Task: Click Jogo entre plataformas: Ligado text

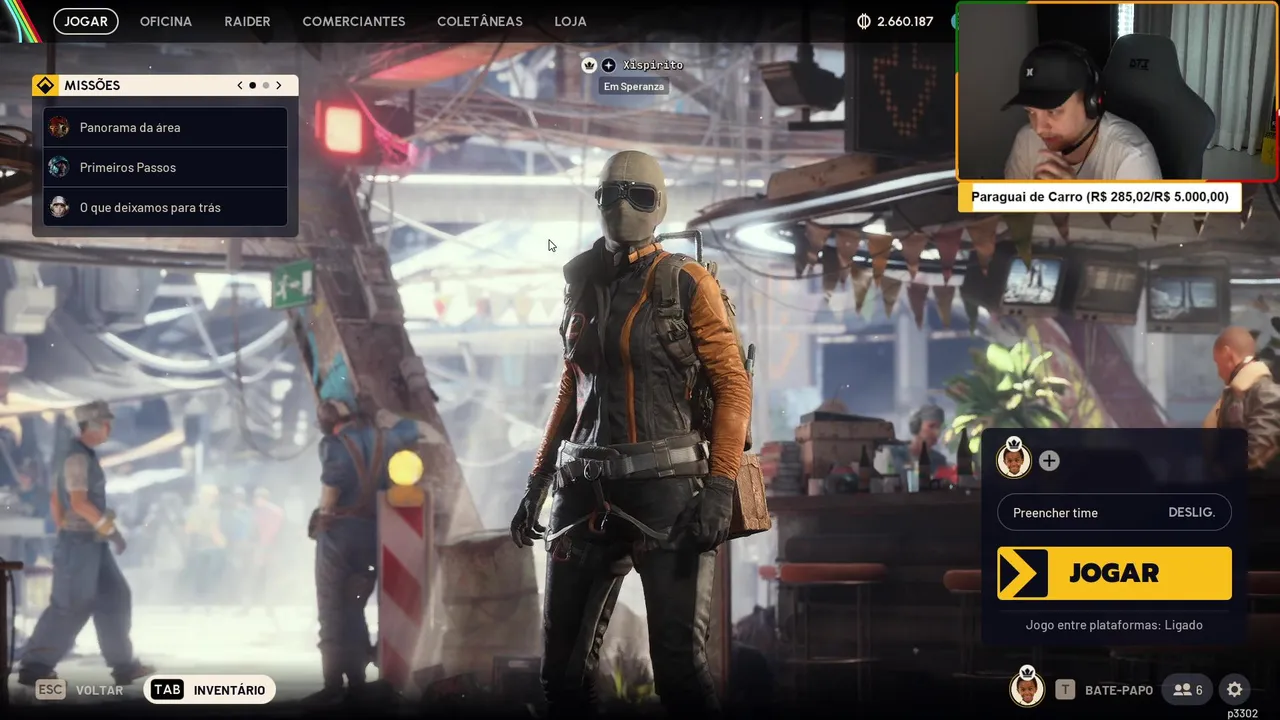Action: click(1114, 625)
